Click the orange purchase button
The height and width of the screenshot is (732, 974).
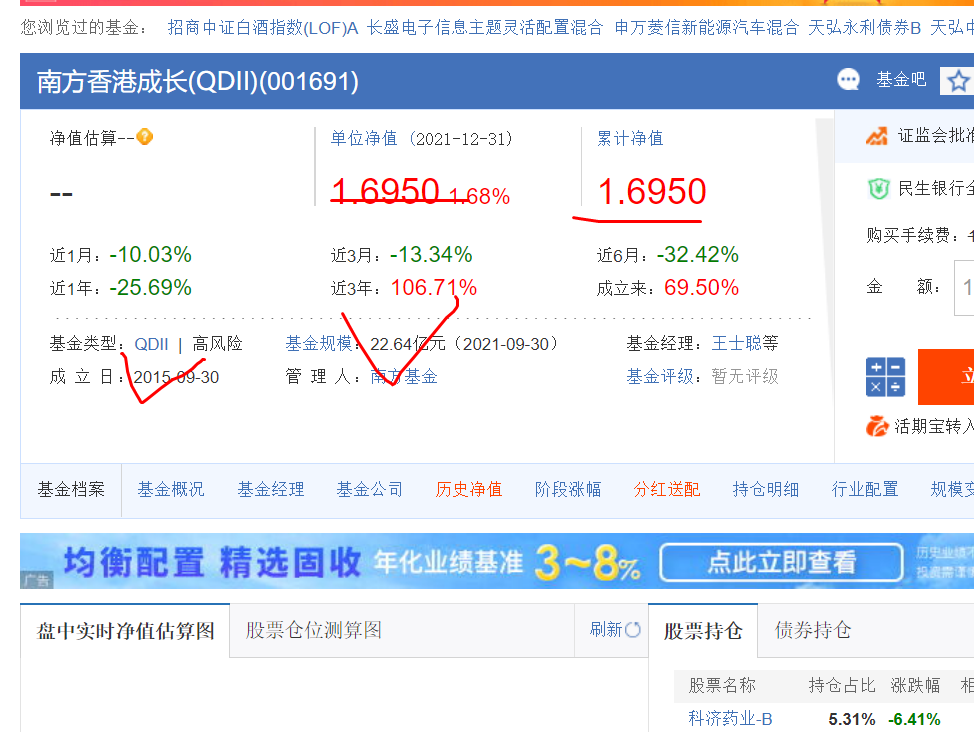click(945, 377)
